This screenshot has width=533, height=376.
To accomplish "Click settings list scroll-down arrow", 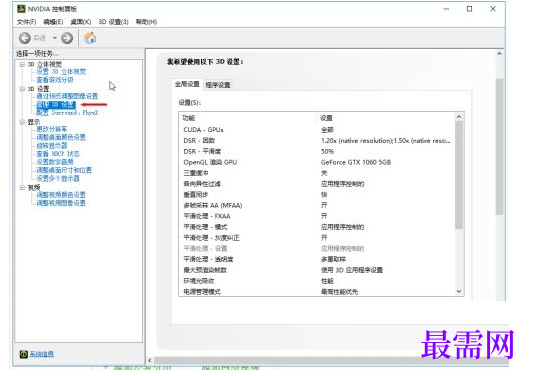I will pos(459,291).
